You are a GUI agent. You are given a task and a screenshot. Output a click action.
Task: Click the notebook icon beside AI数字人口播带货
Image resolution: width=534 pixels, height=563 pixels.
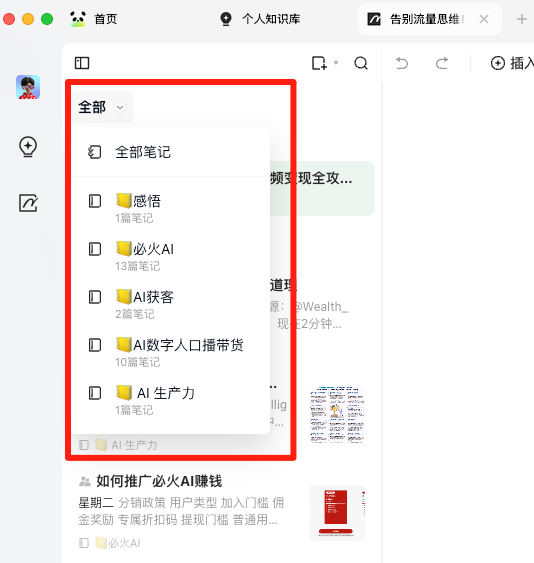click(x=95, y=345)
